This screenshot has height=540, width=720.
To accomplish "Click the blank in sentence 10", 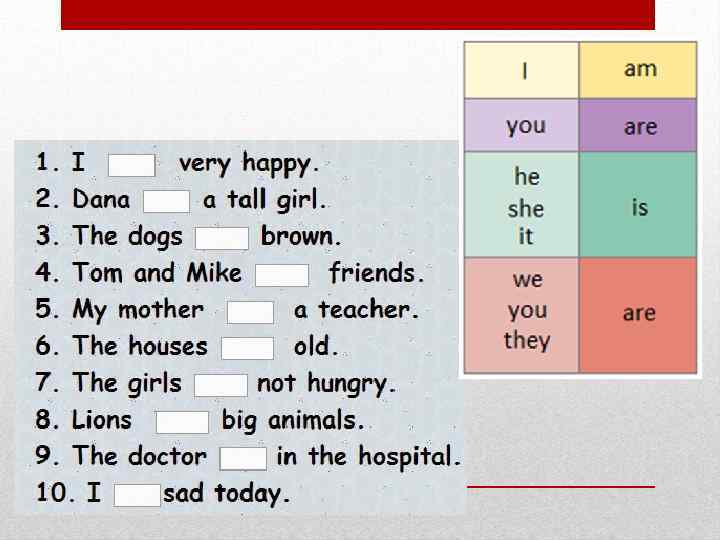I will tap(137, 495).
